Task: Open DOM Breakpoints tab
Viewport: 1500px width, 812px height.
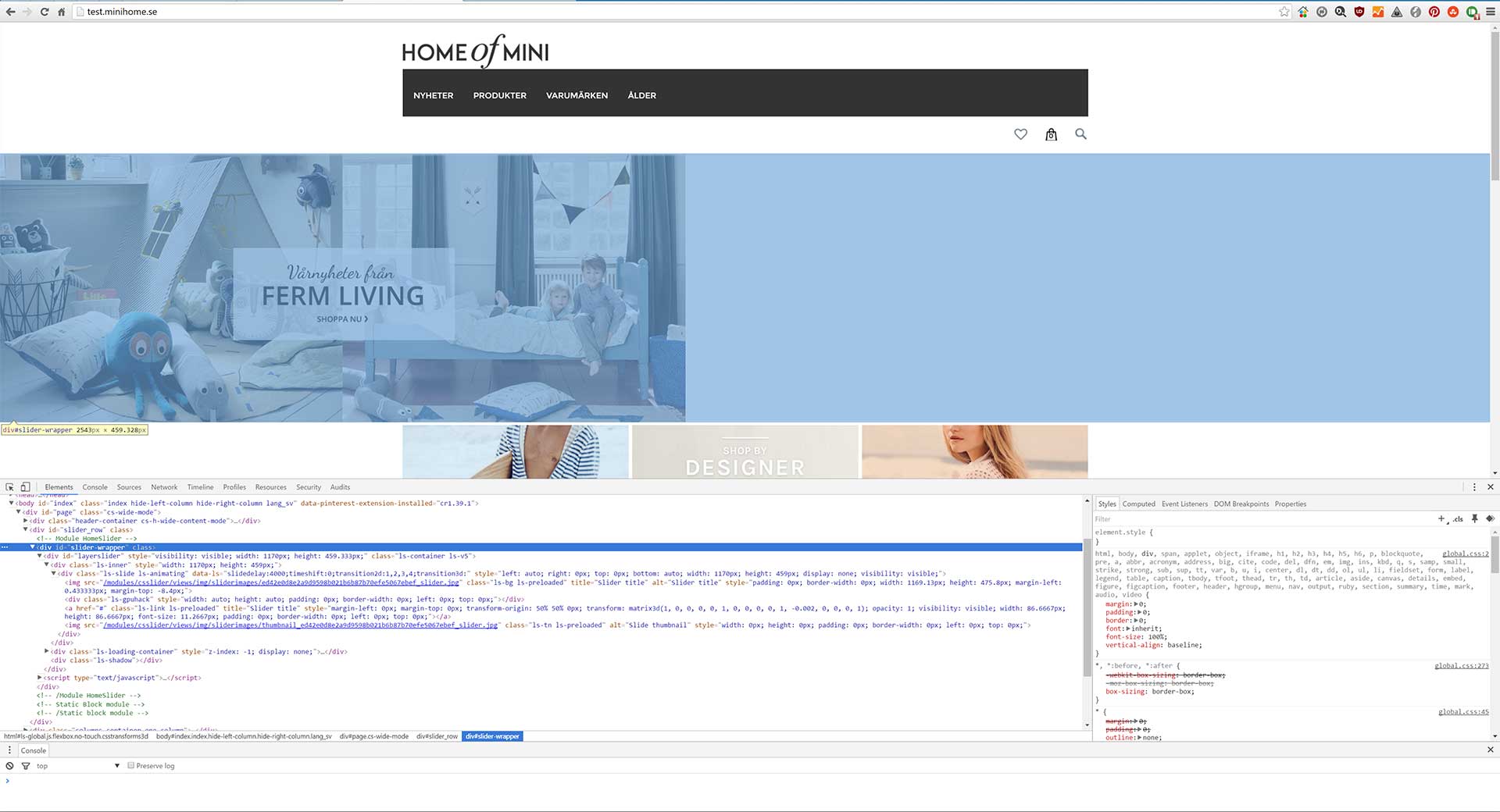Action: tap(1241, 504)
